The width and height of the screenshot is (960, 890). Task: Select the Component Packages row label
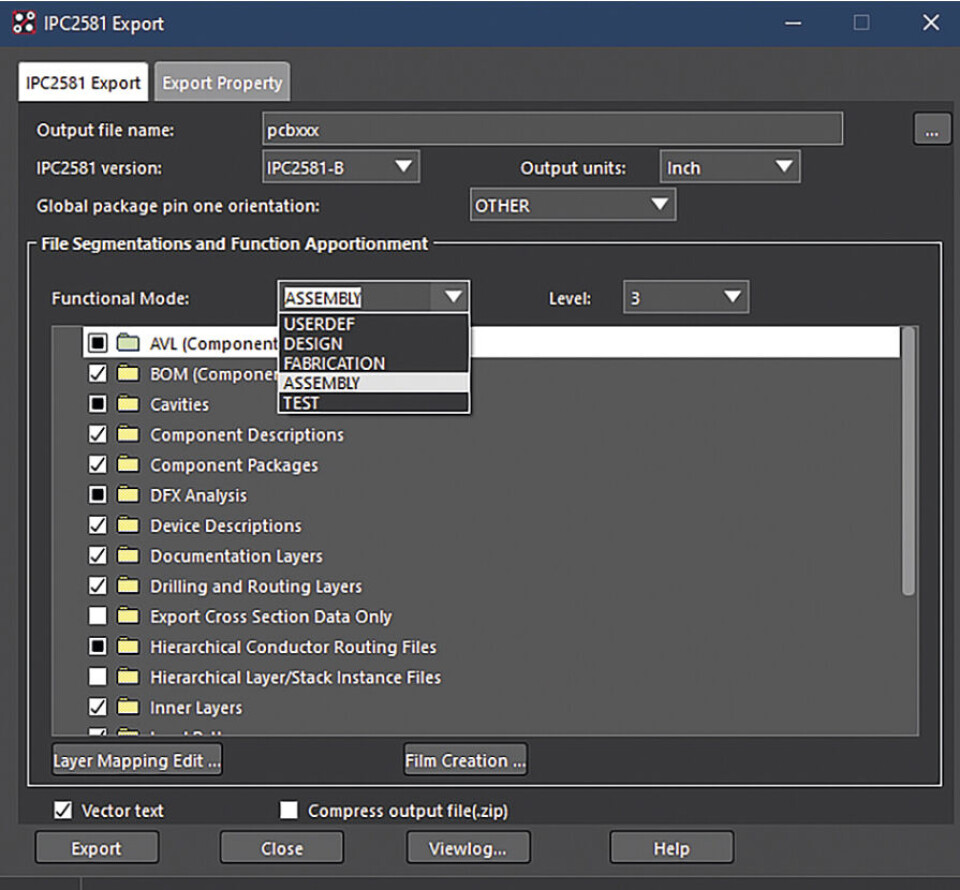click(234, 465)
